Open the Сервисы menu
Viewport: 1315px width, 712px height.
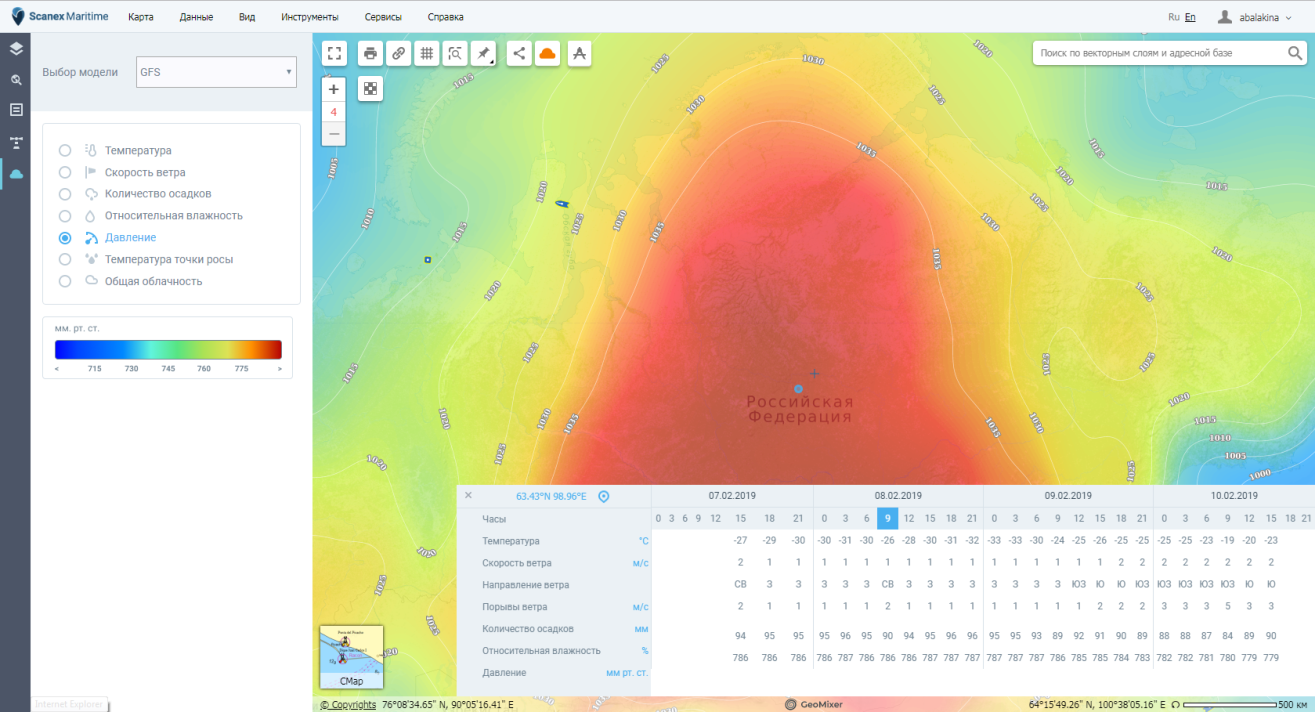tap(383, 17)
